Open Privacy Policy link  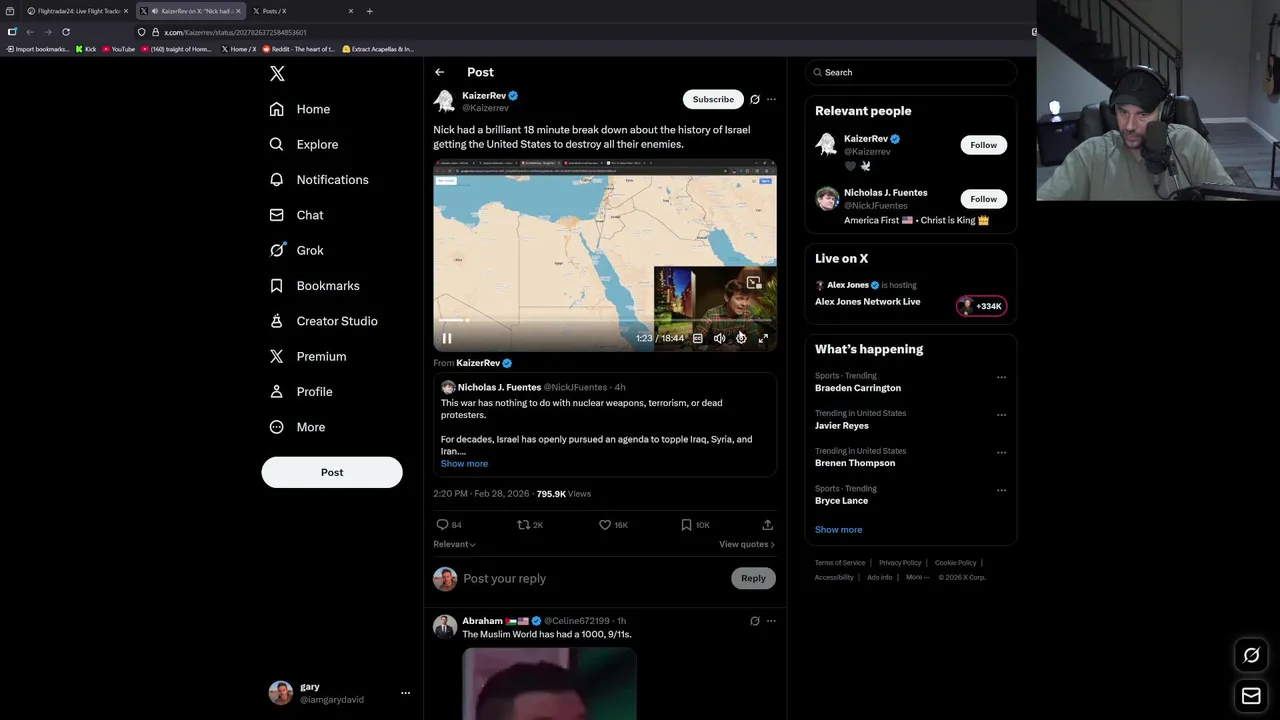(900, 563)
